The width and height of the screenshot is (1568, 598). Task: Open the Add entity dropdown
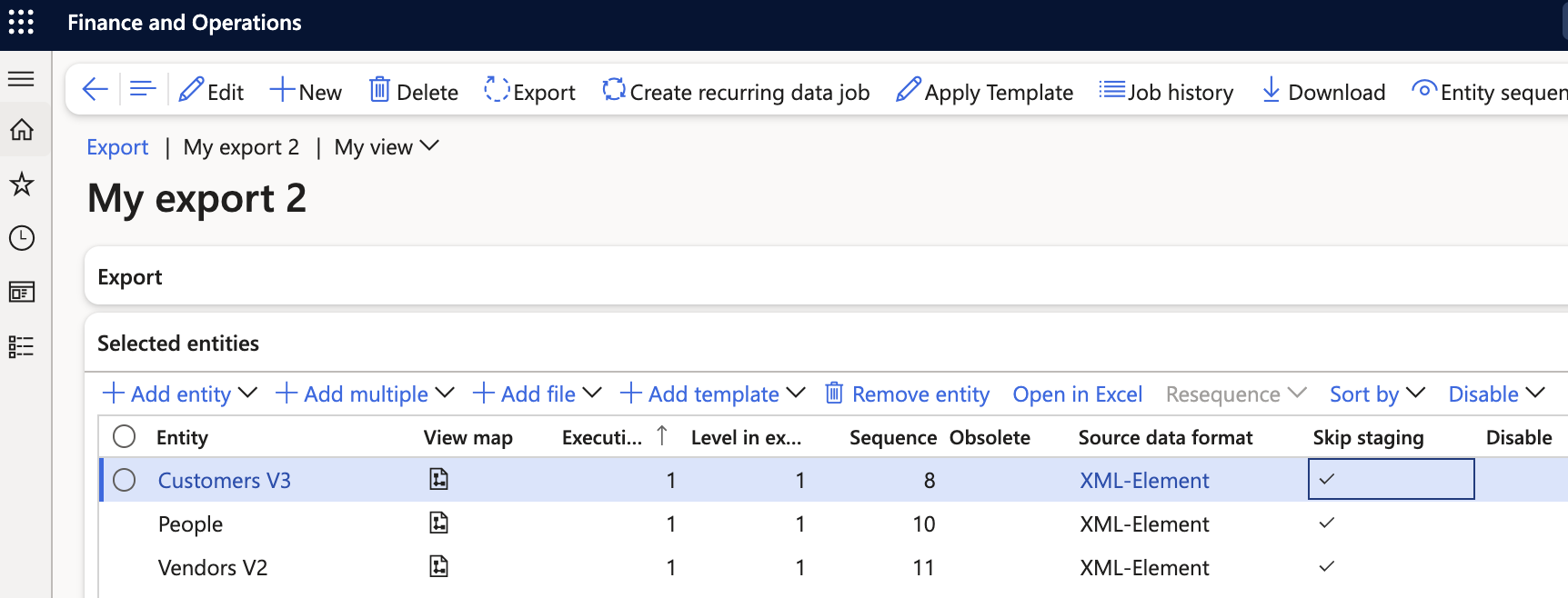click(180, 394)
